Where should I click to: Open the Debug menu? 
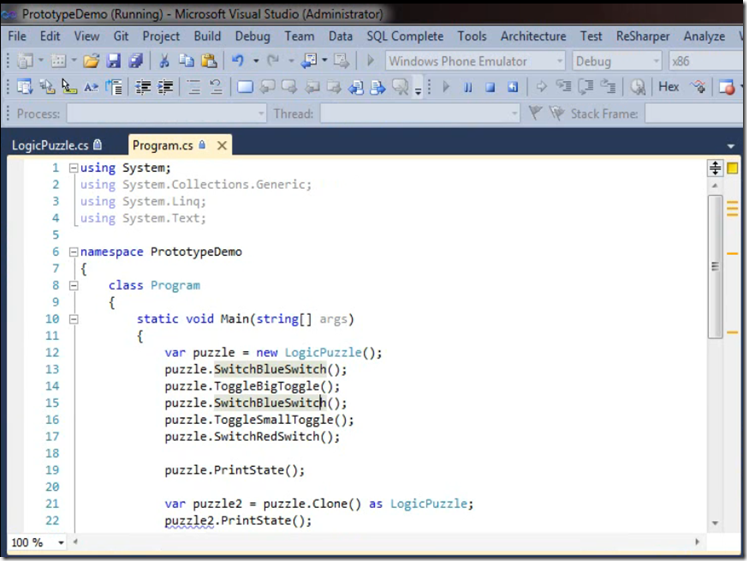click(252, 36)
